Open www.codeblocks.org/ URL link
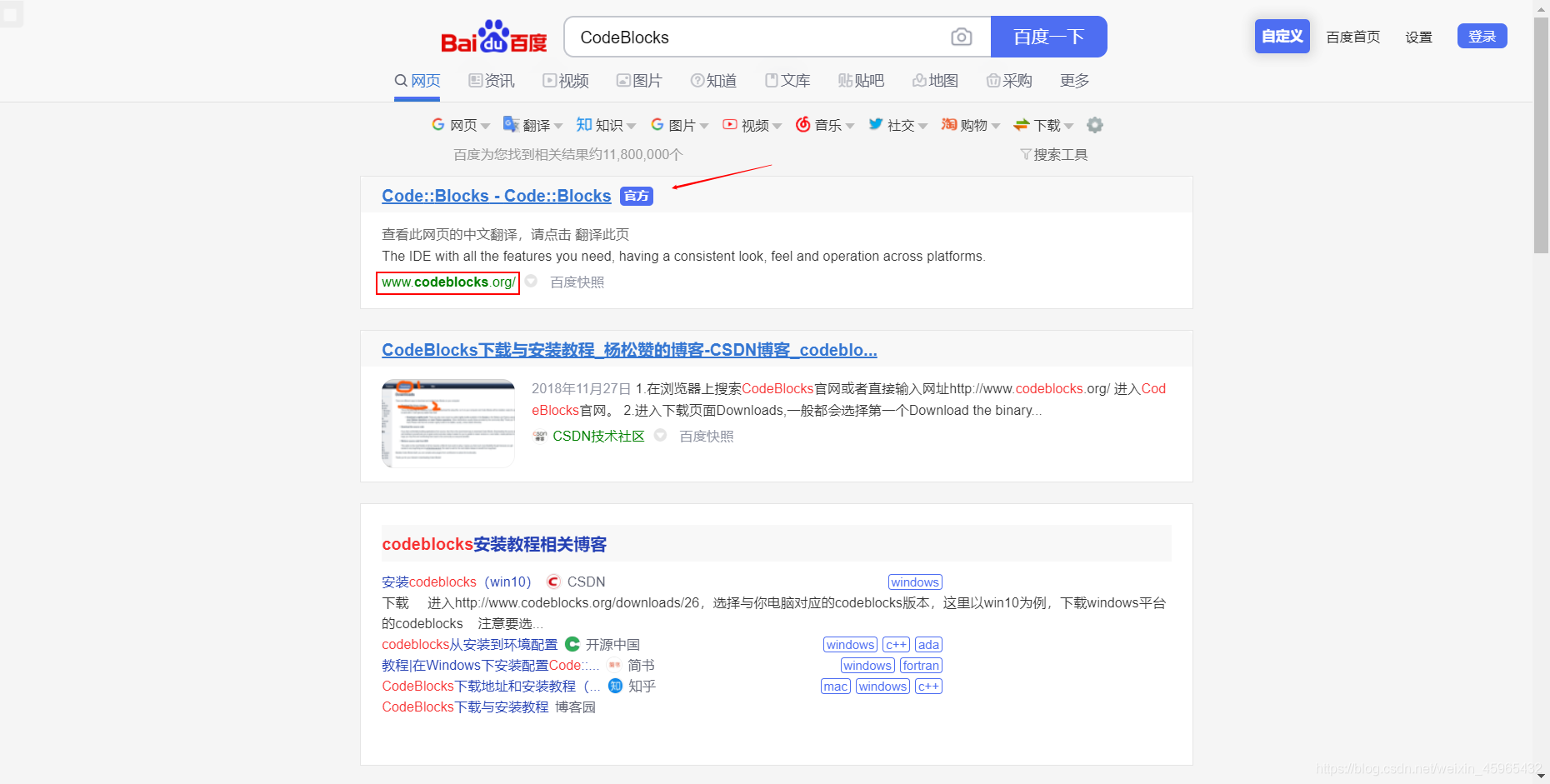The height and width of the screenshot is (784, 1550). (447, 282)
